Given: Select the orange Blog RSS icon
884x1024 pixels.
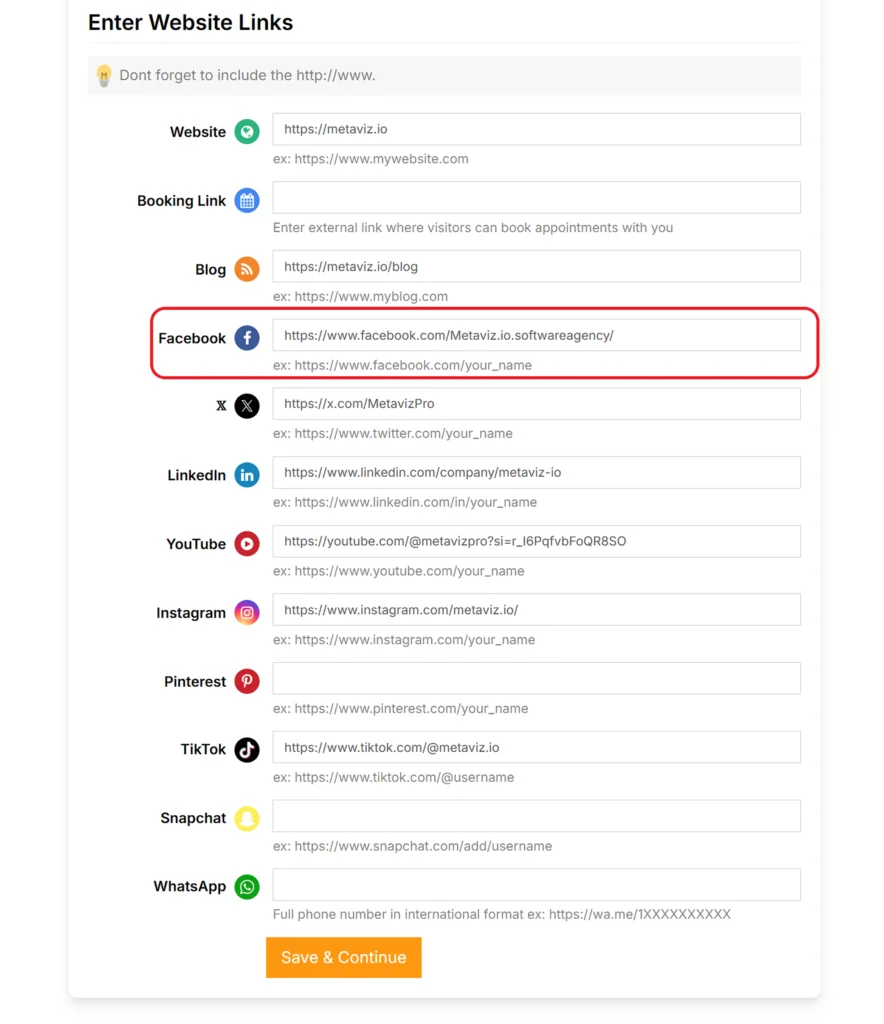Looking at the screenshot, I should 246,269.
